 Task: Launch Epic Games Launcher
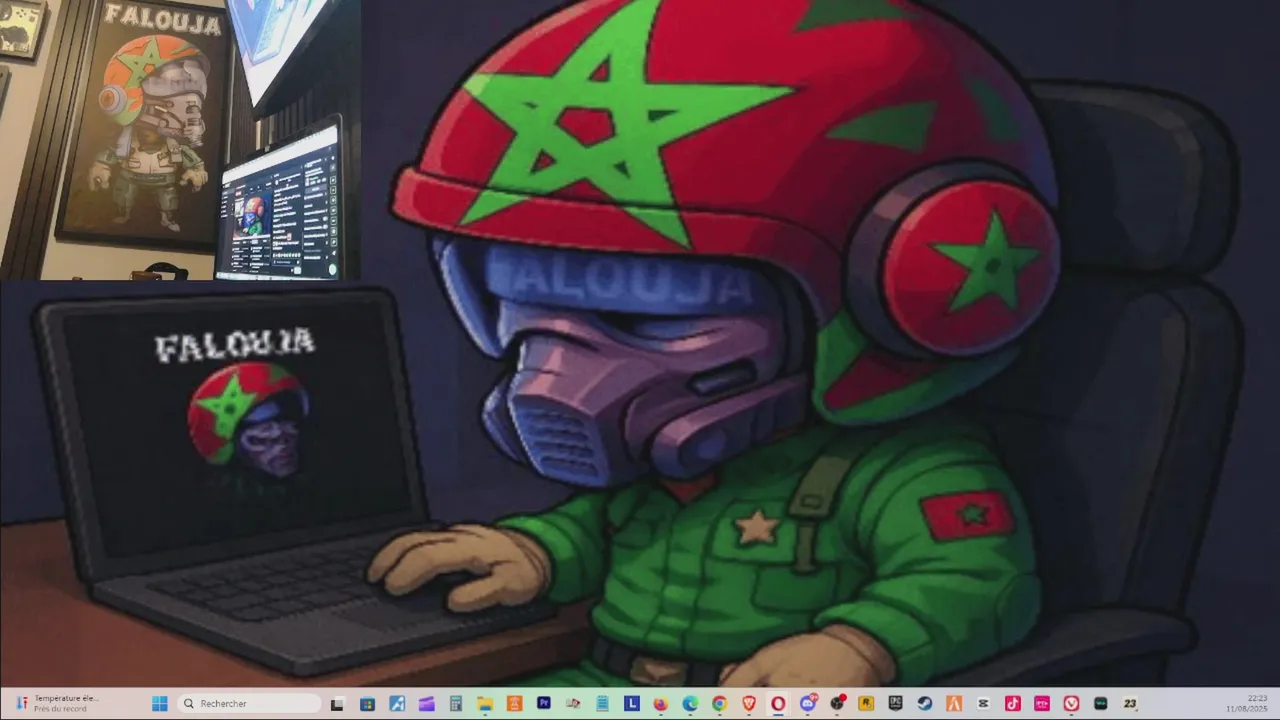895,703
